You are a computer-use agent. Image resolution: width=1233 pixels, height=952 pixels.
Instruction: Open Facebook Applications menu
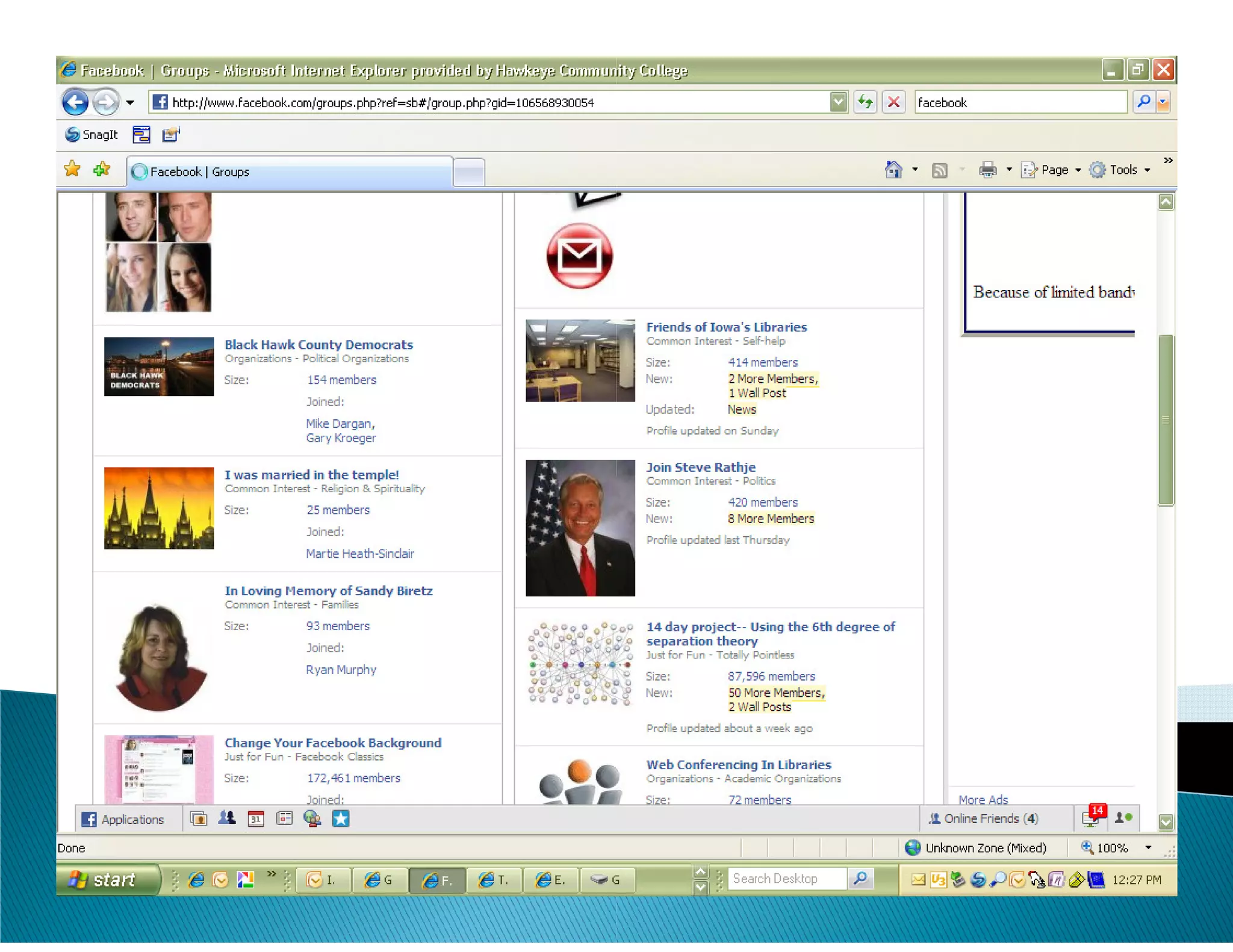click(124, 819)
